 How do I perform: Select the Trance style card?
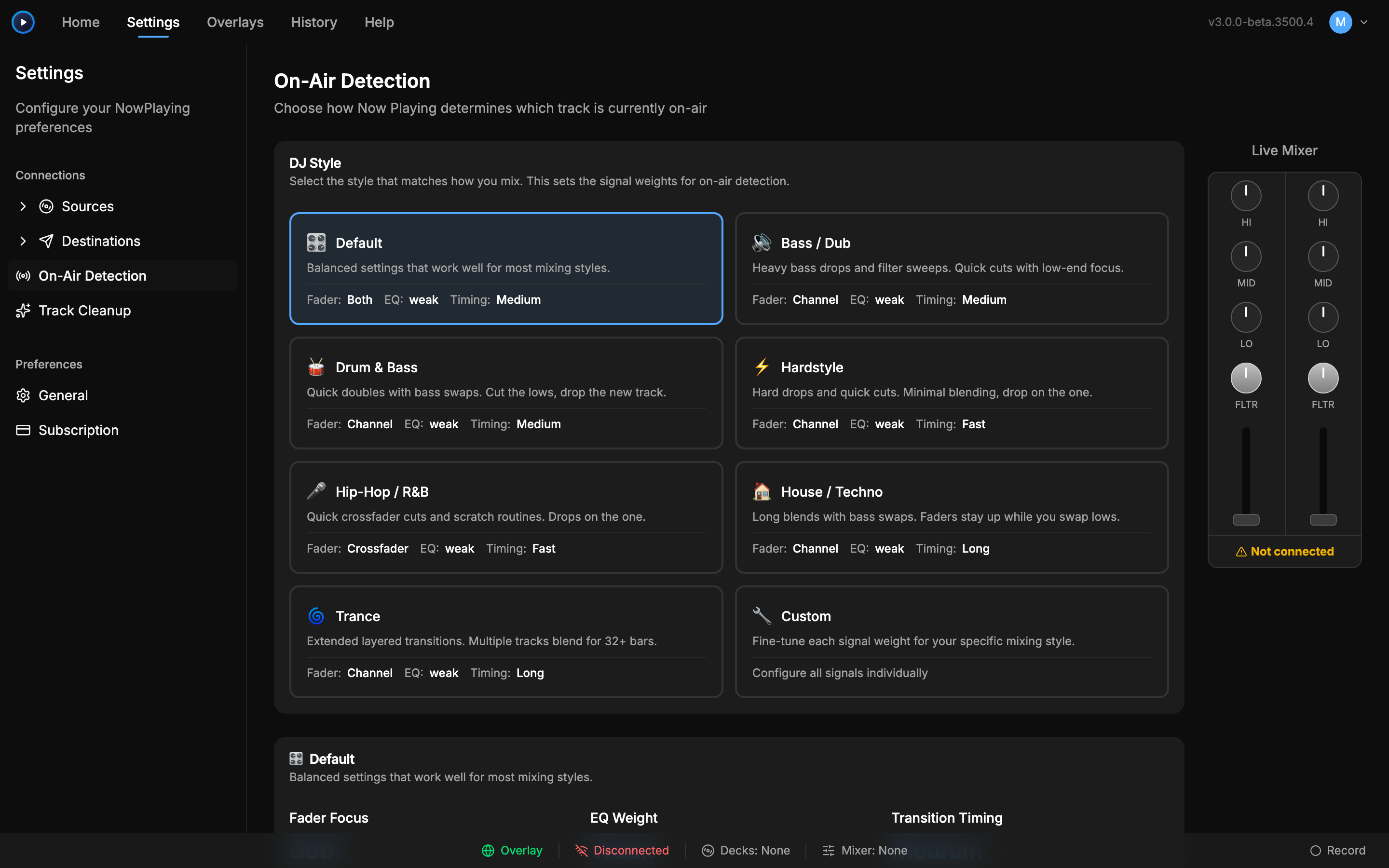[506, 642]
